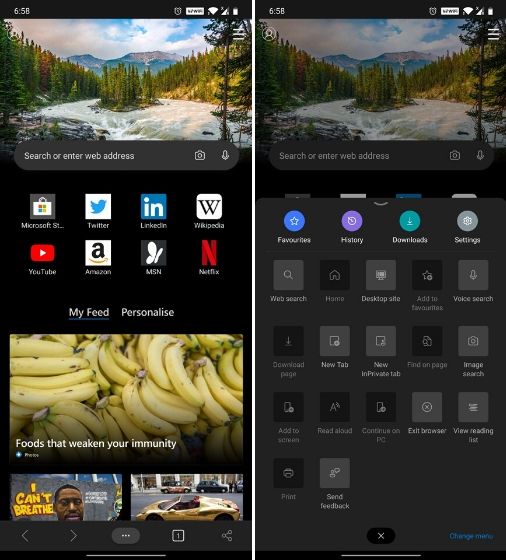Screen dimensions: 506x560
Task: Click left screen search address field
Action: click(126, 156)
